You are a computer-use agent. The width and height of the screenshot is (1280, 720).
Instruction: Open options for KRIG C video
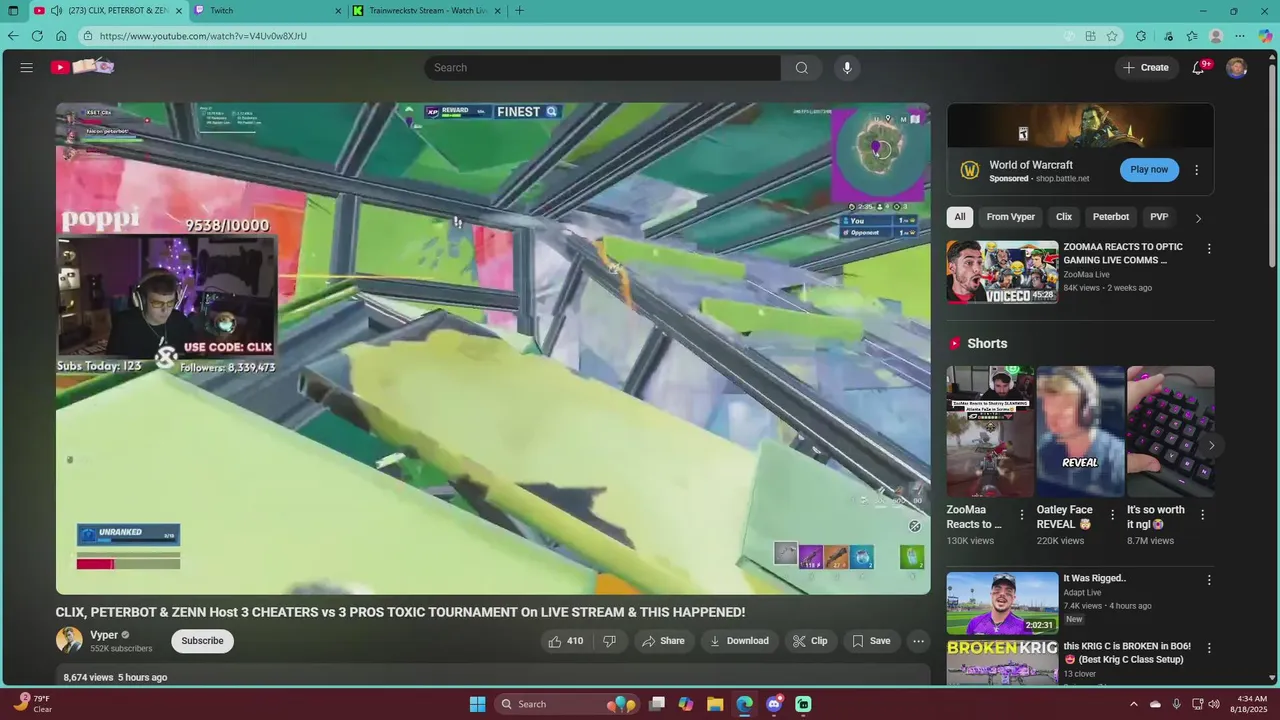pyautogui.click(x=1209, y=648)
